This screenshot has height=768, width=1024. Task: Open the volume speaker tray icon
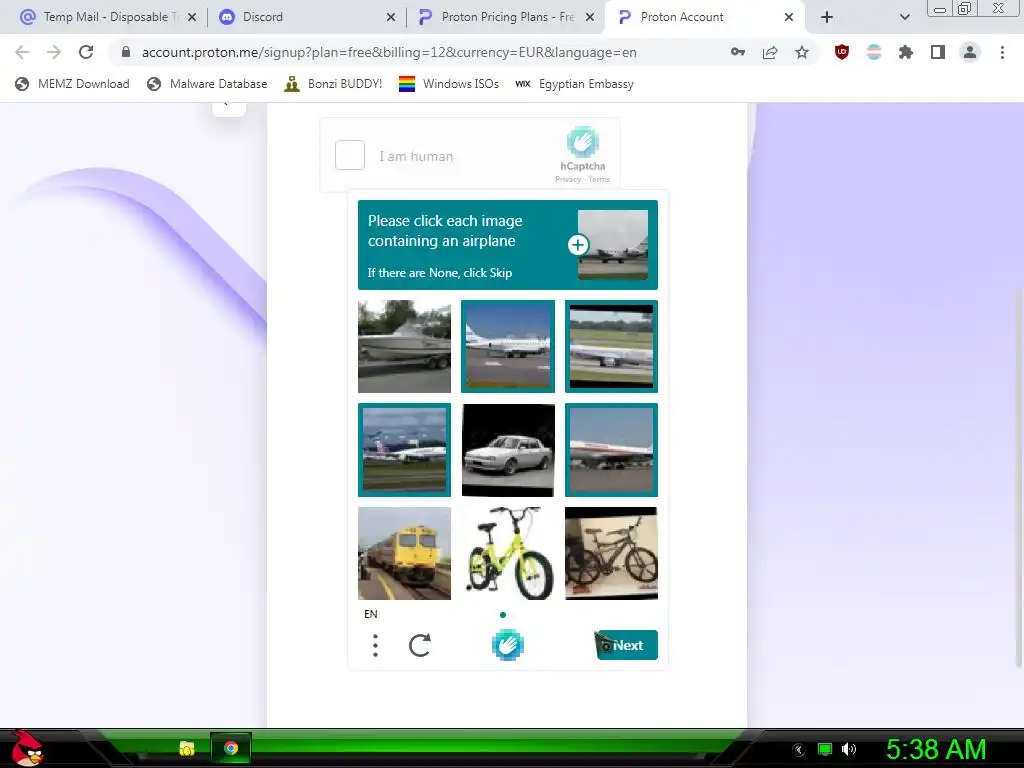click(849, 749)
